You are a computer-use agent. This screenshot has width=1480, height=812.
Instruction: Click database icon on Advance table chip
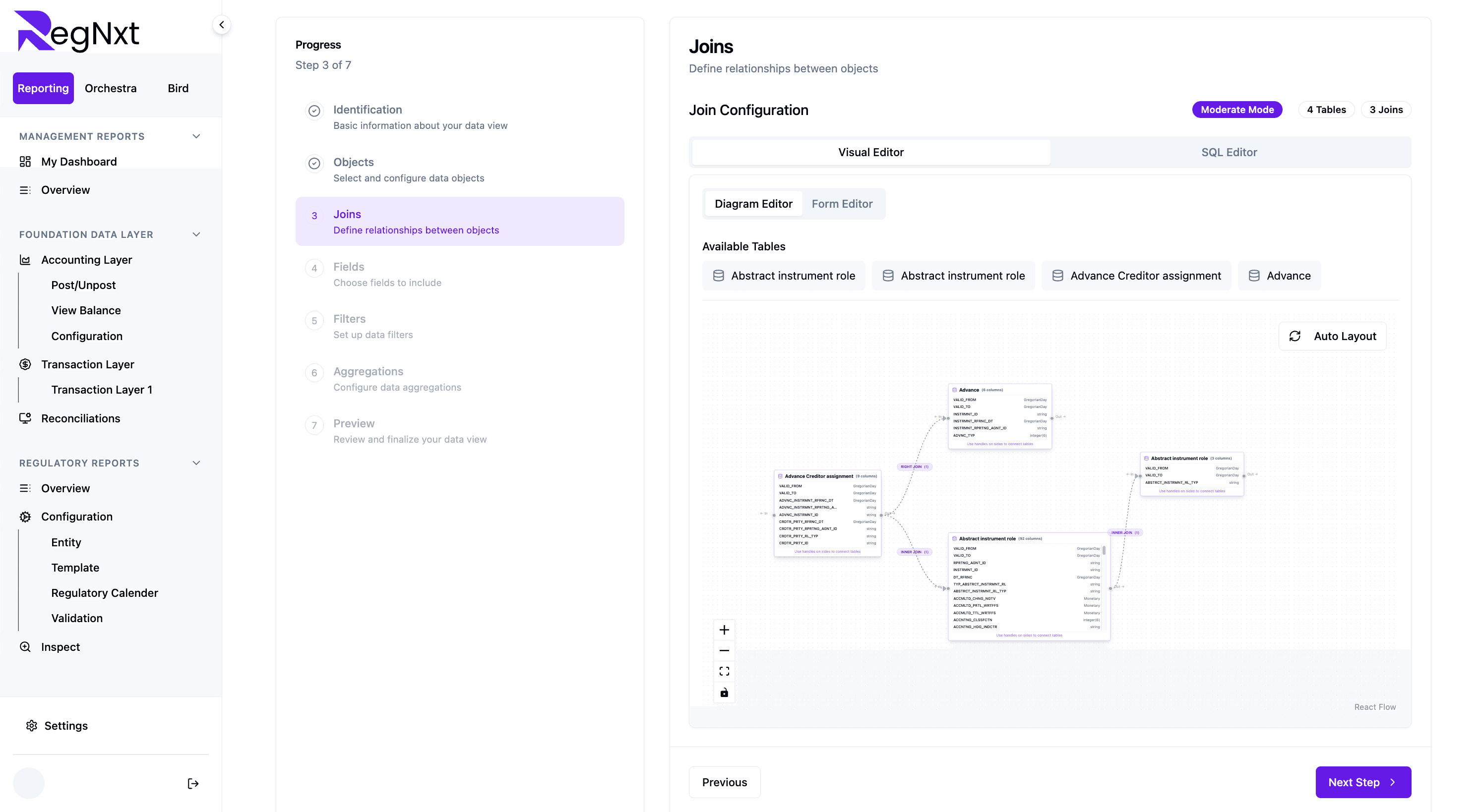click(1254, 276)
